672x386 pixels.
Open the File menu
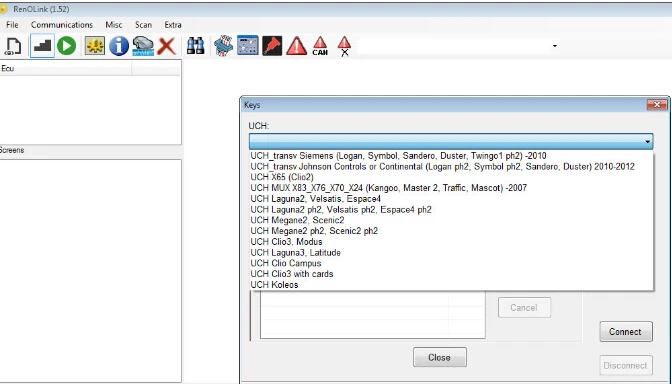point(12,25)
